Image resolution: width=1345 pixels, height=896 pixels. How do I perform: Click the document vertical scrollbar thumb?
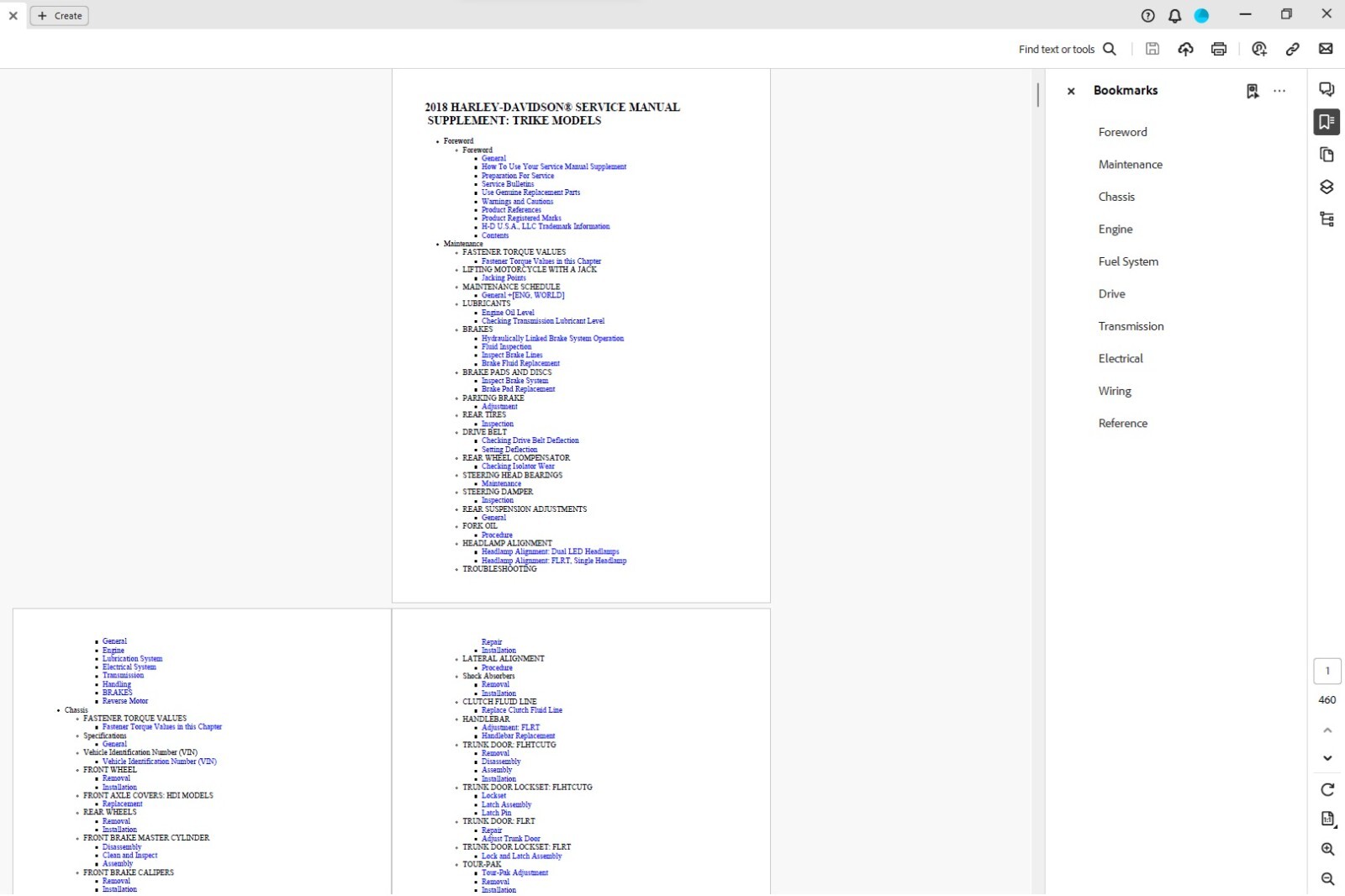pos(1038,94)
